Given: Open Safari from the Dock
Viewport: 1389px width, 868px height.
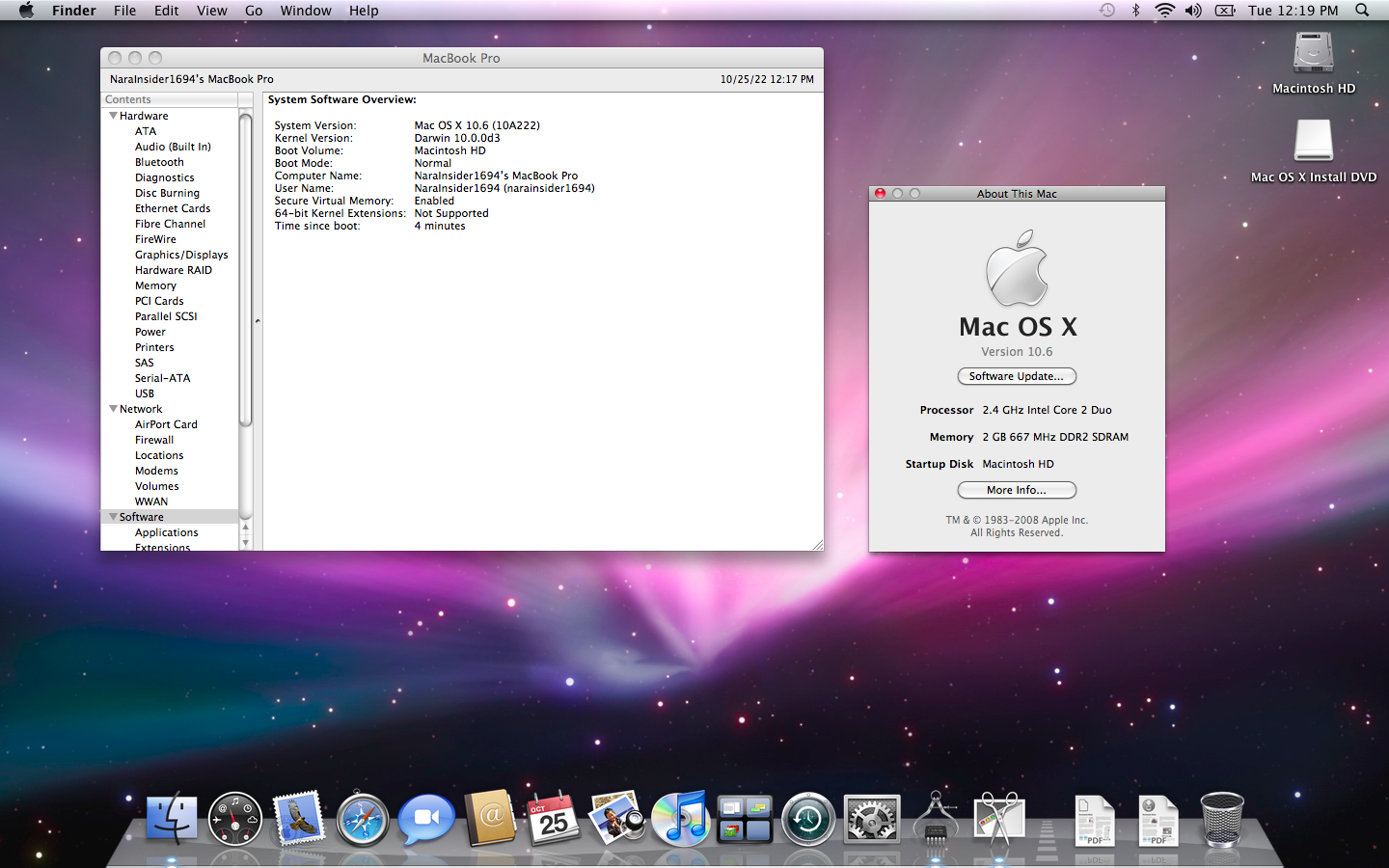Looking at the screenshot, I should tap(363, 820).
